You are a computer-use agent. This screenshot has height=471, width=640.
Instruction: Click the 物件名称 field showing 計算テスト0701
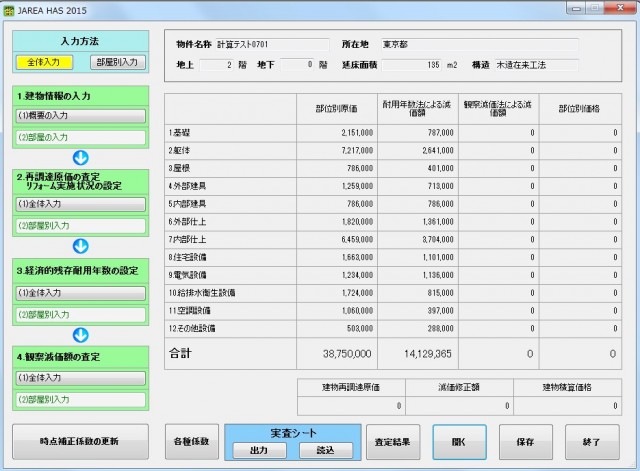click(272, 44)
